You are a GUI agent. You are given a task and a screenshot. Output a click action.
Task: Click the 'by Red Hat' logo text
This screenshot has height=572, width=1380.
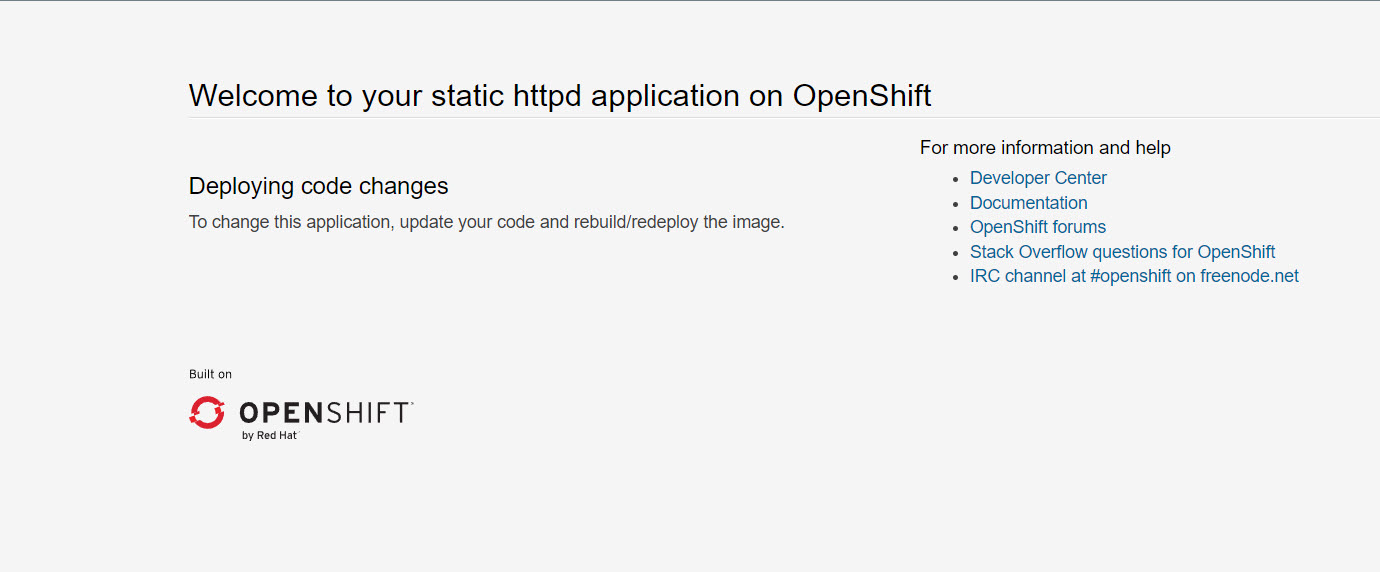pyautogui.click(x=269, y=436)
